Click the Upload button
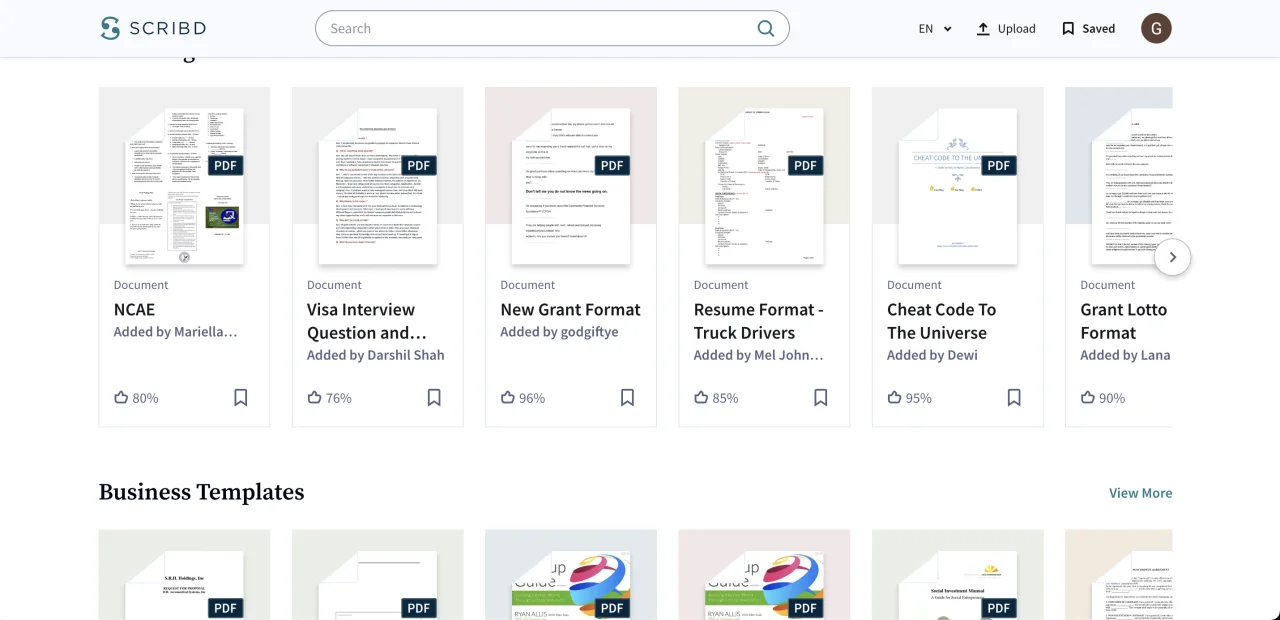Image resolution: width=1280 pixels, height=620 pixels. (1006, 28)
